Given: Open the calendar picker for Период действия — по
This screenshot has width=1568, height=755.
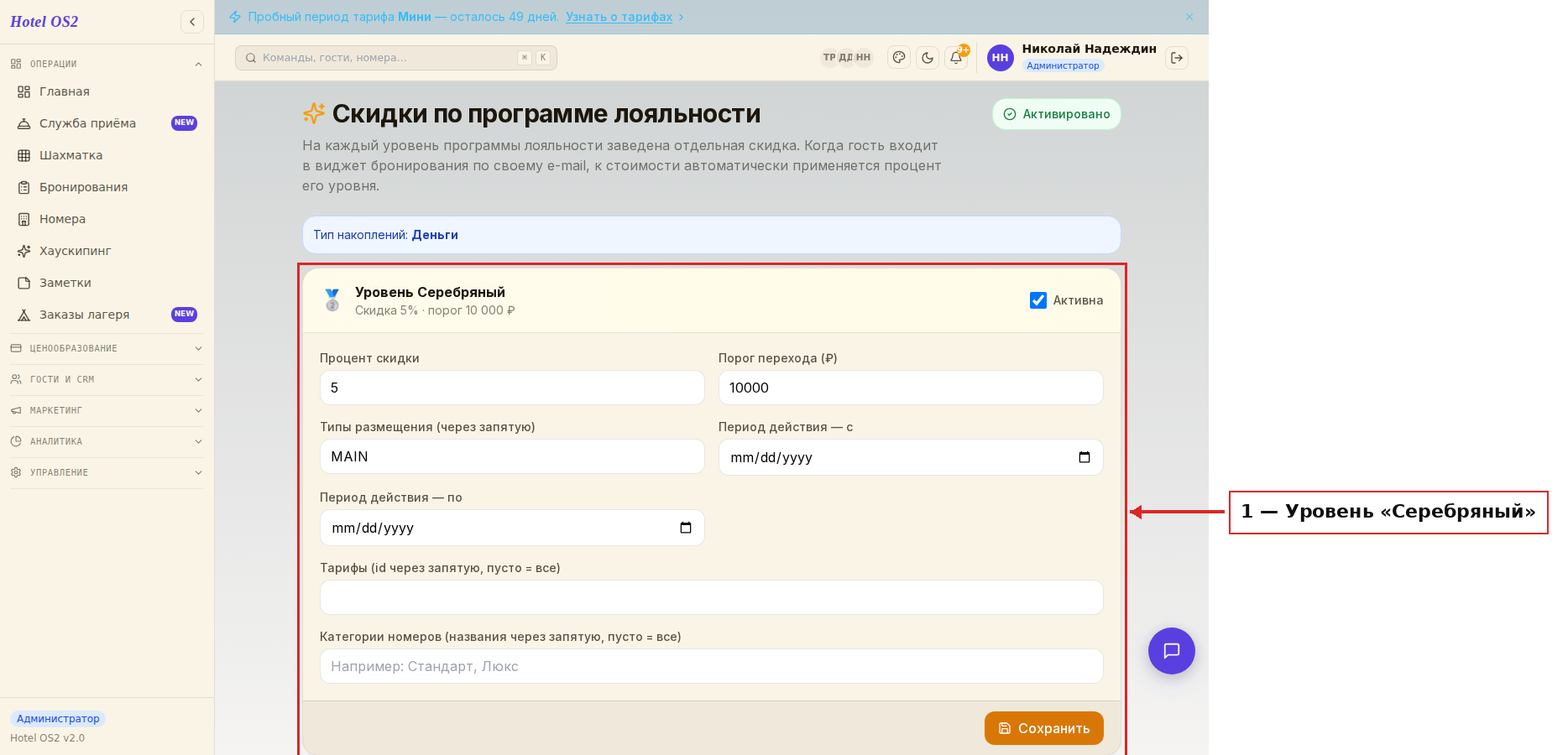Looking at the screenshot, I should click(686, 528).
